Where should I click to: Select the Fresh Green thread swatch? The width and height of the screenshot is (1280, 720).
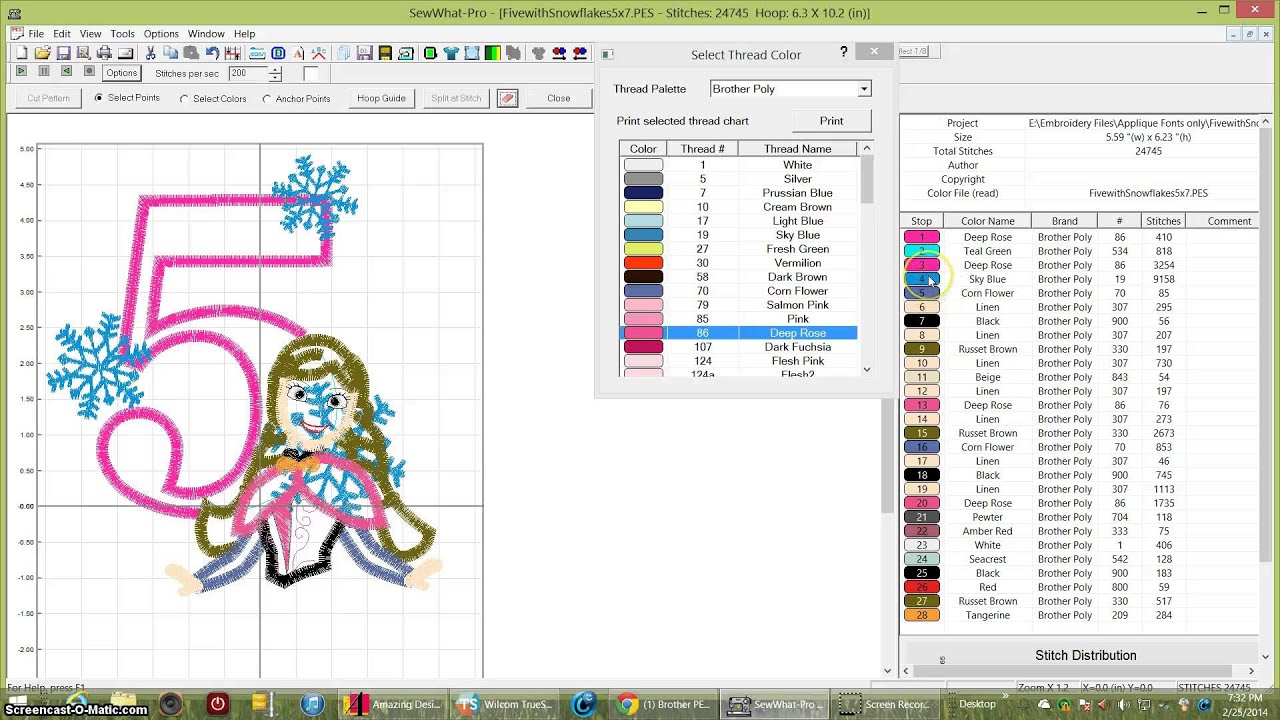tap(643, 249)
